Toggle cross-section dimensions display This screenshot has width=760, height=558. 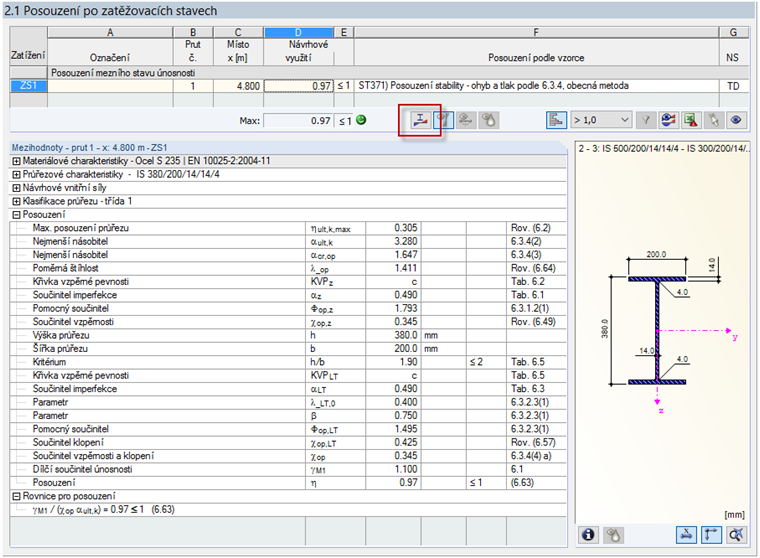[686, 535]
